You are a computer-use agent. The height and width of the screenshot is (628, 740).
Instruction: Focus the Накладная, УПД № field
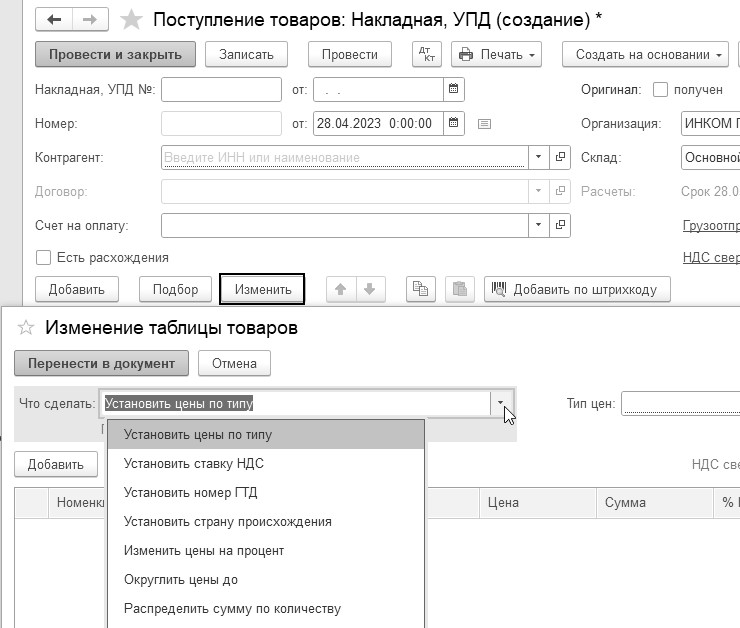[x=221, y=89]
